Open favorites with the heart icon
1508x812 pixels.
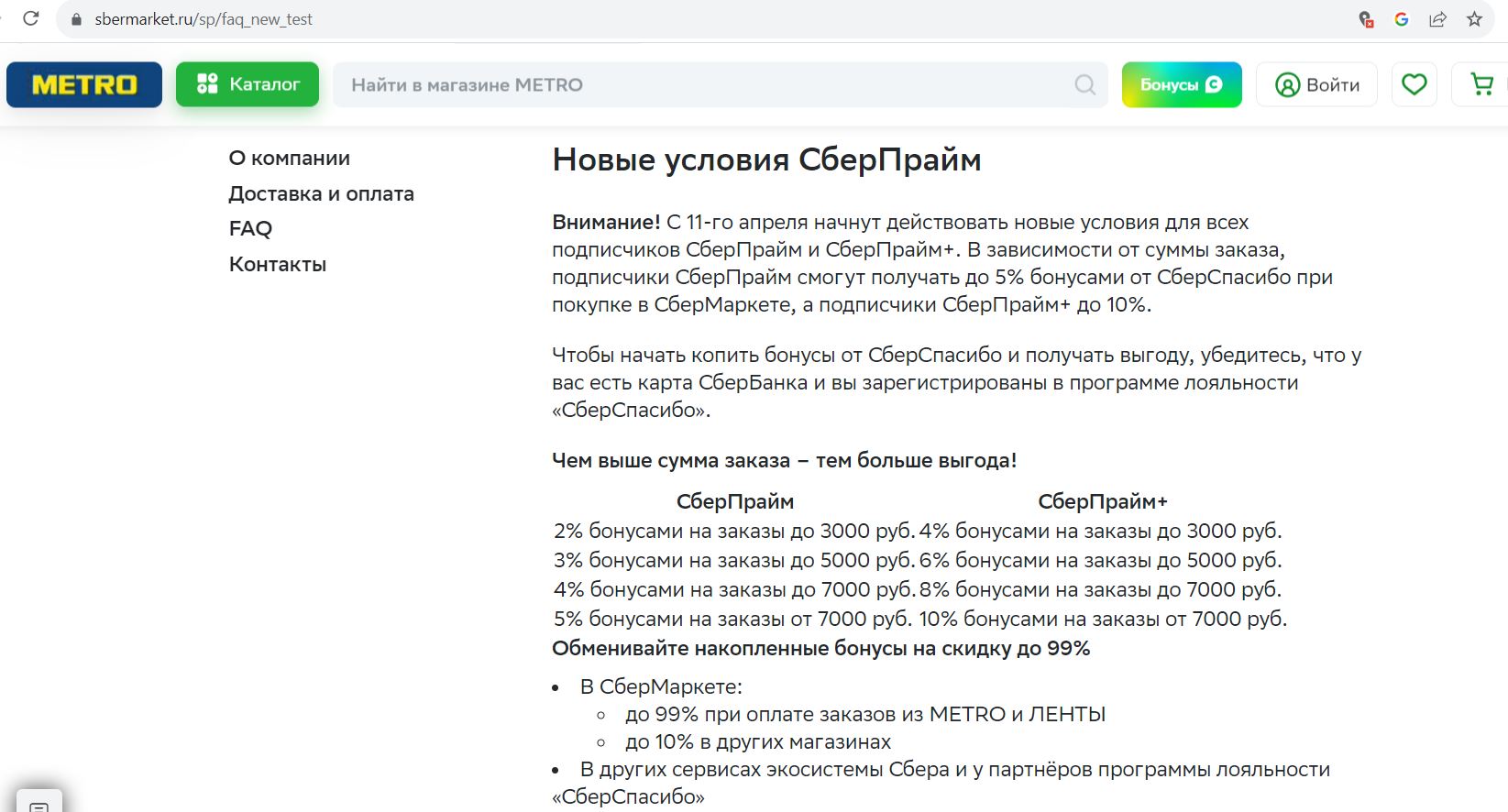tap(1414, 84)
